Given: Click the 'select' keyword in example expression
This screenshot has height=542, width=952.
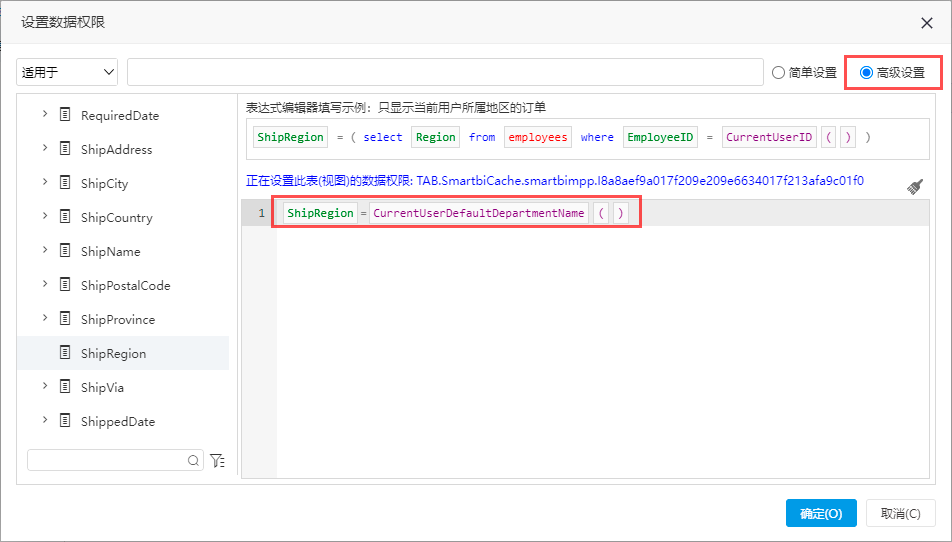Looking at the screenshot, I should click(x=382, y=137).
